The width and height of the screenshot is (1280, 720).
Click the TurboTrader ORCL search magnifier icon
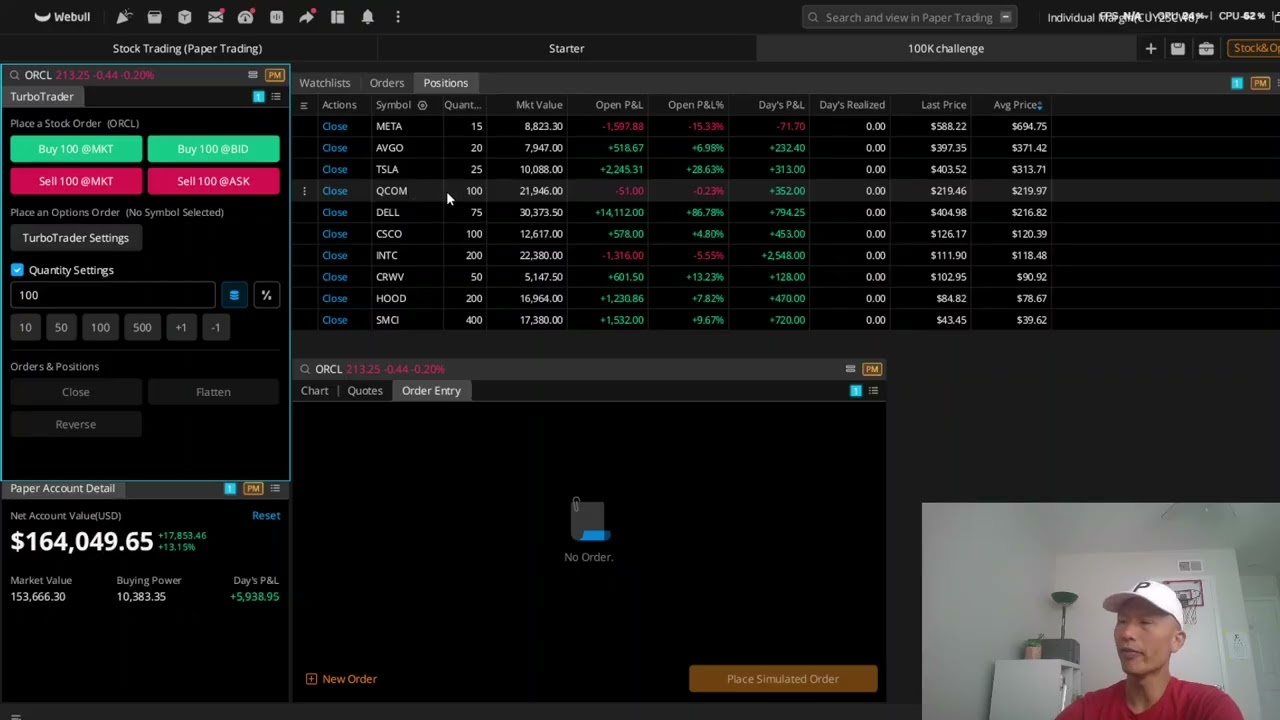(x=15, y=75)
